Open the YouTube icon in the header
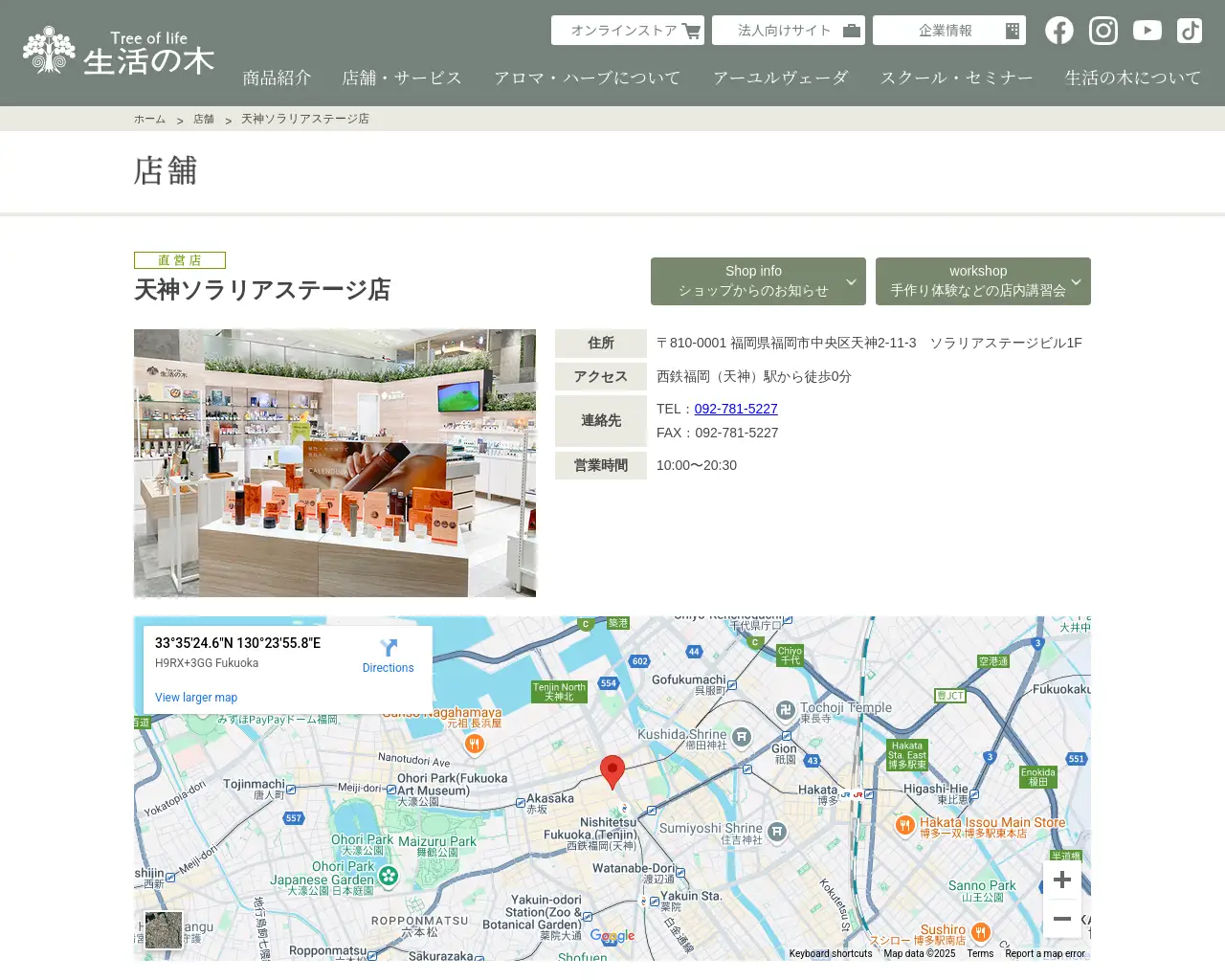The image size is (1225, 980). pos(1147,30)
